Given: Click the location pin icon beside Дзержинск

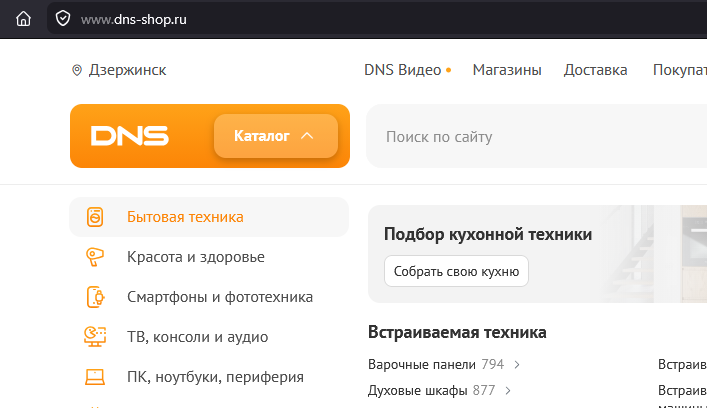Looking at the screenshot, I should coord(77,70).
